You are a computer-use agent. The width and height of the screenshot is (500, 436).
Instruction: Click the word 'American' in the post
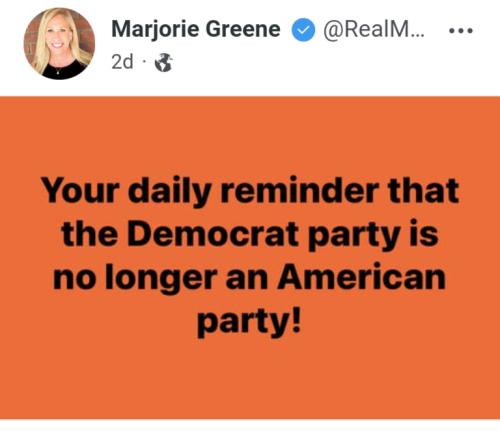[362, 277]
